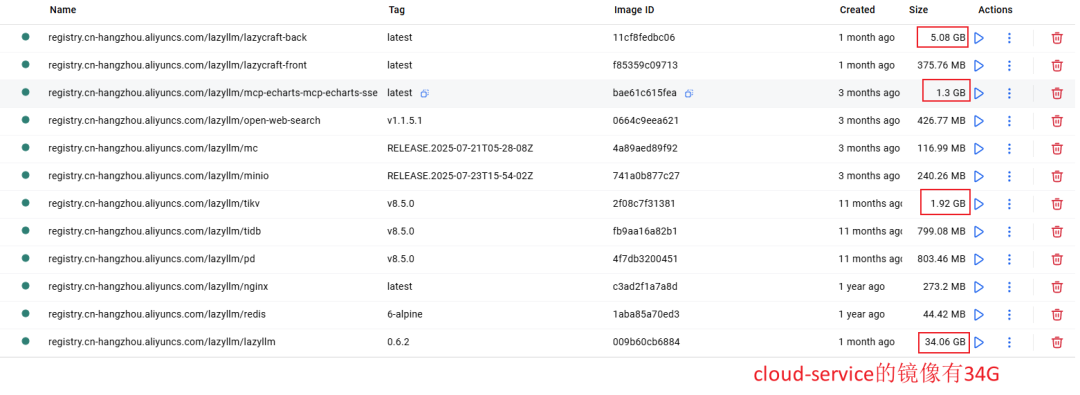Delete the minio image
Image resolution: width=1080 pixels, height=395 pixels.
click(1057, 176)
